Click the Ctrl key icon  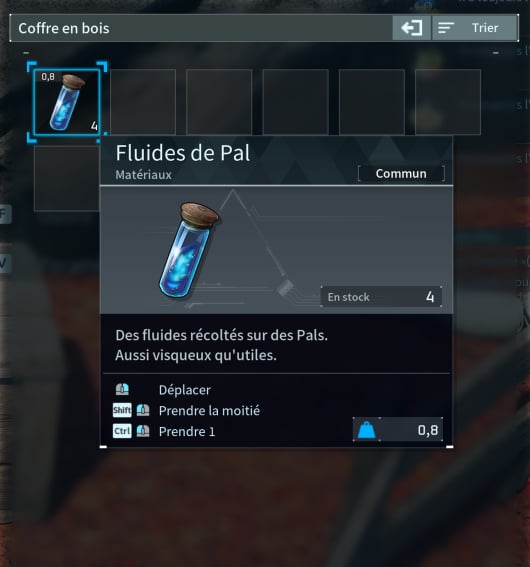[x=122, y=431]
